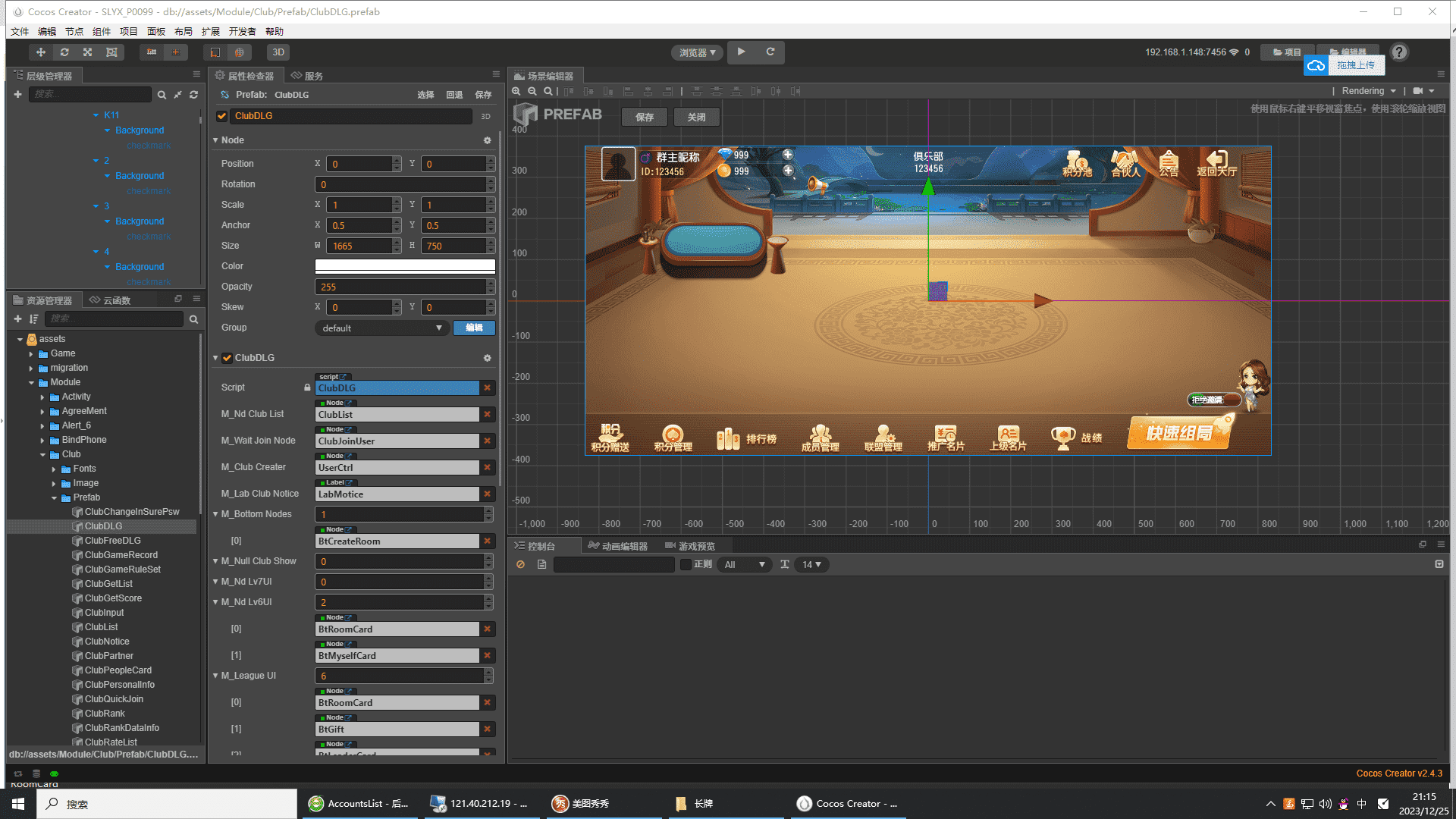The image size is (1456, 819).
Task: Open the 组件 menu
Action: click(102, 31)
